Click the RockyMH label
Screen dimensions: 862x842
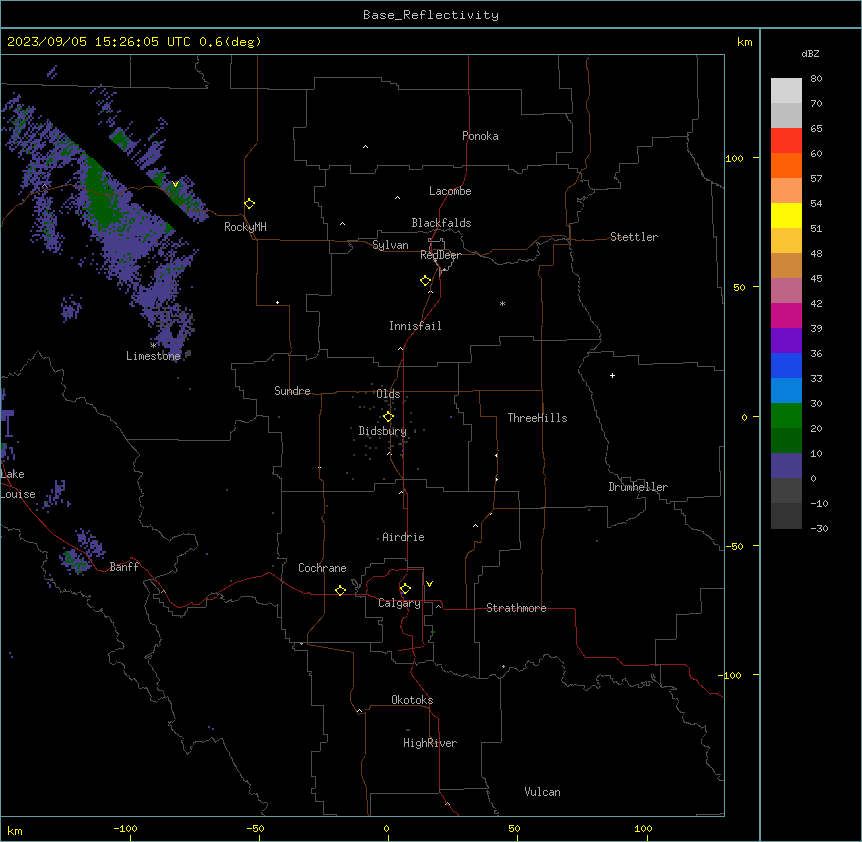245,227
